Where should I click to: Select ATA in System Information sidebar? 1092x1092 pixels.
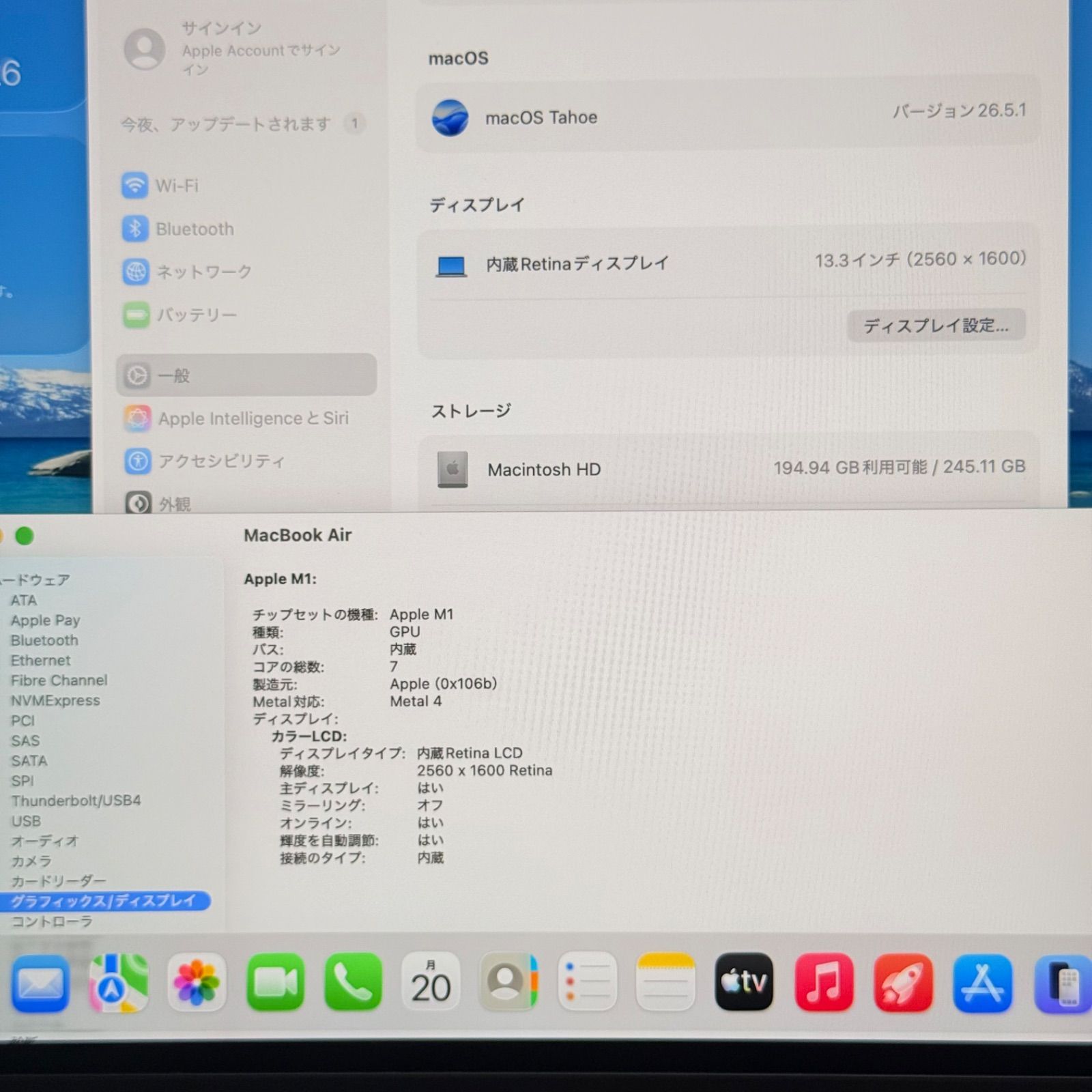(x=24, y=601)
